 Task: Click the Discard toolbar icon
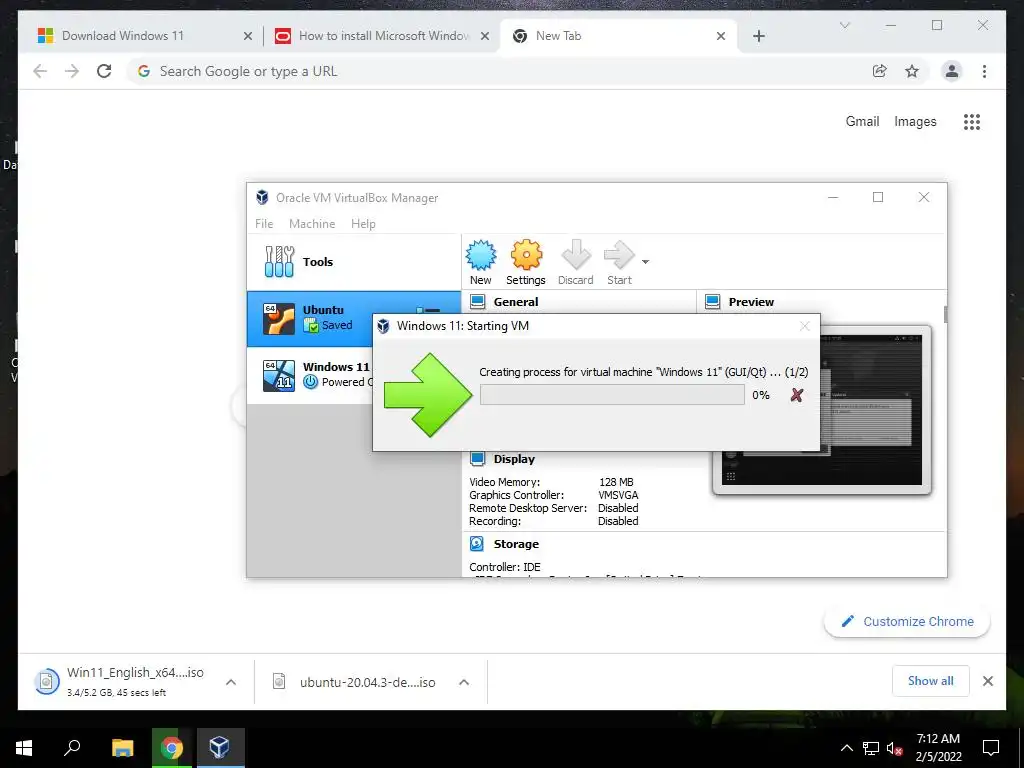tap(575, 263)
